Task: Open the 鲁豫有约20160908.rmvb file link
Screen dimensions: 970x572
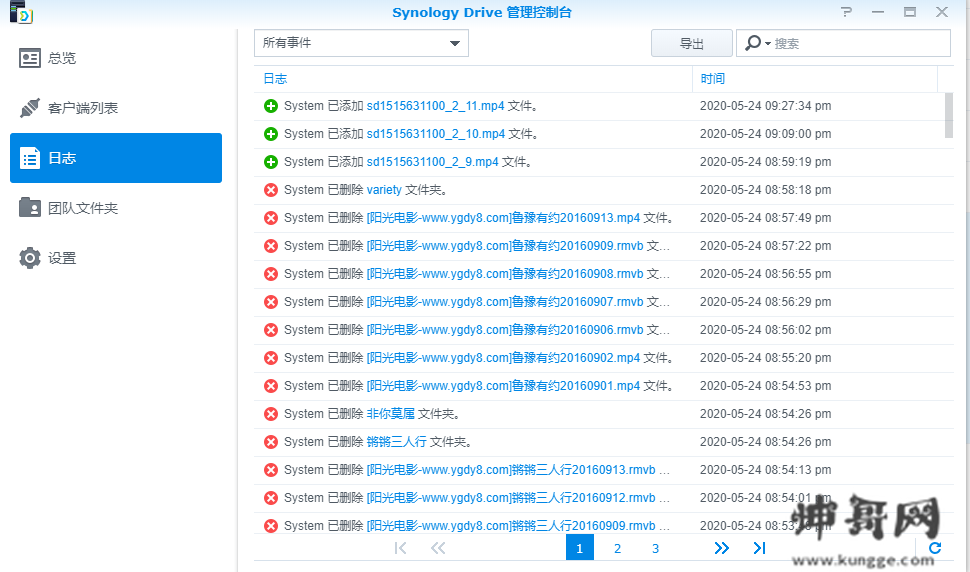Action: 505,273
